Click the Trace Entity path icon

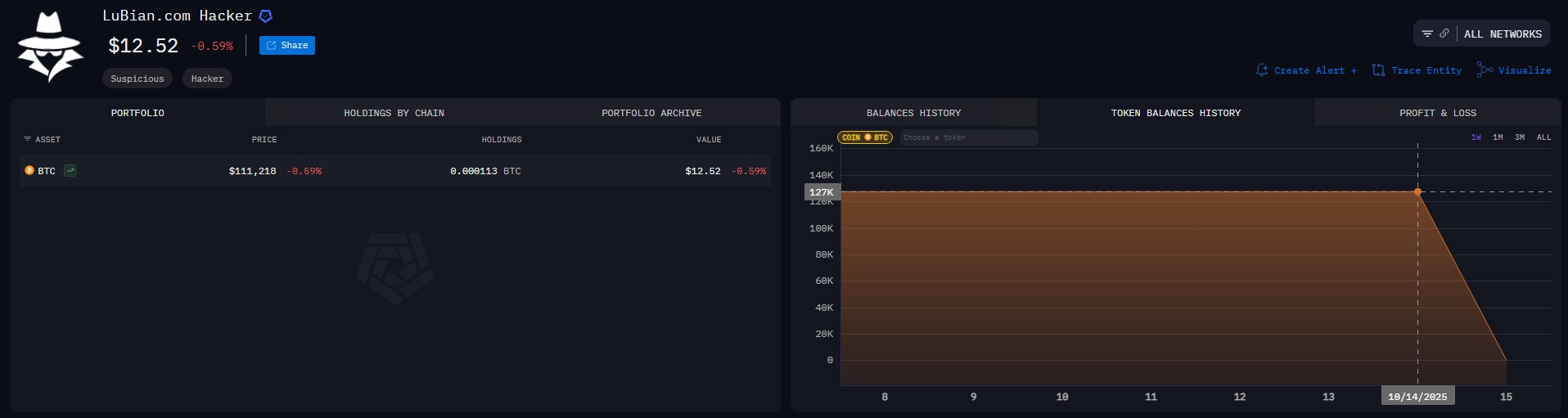tap(1378, 70)
